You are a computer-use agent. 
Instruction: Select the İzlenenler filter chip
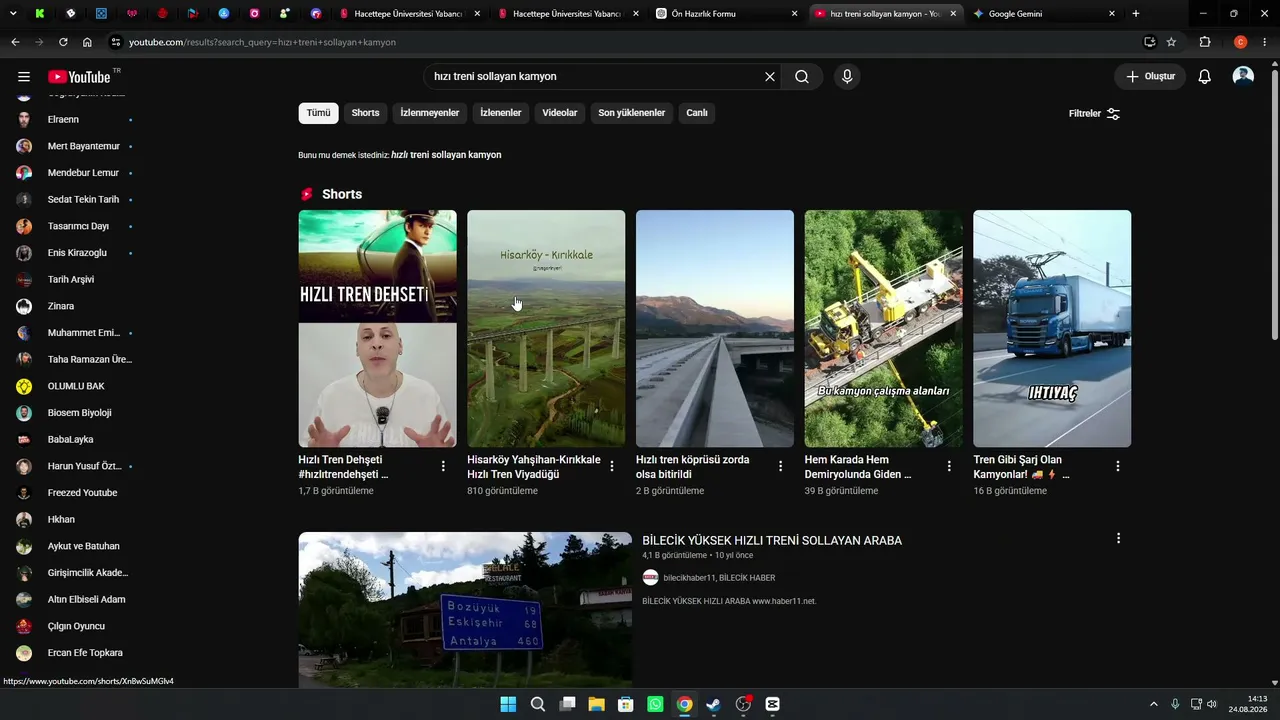[x=501, y=113]
